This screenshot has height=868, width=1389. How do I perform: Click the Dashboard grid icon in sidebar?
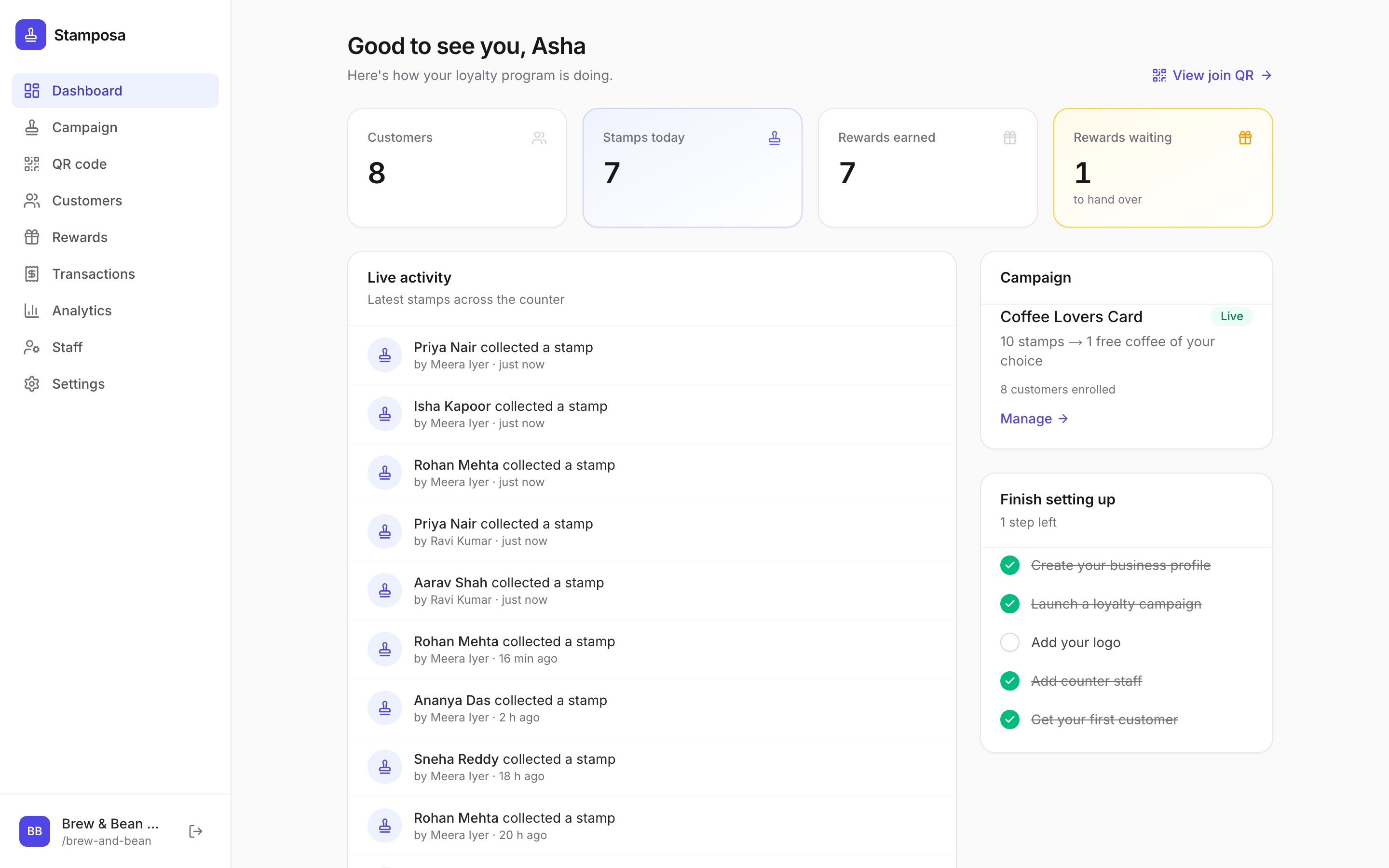(31, 91)
